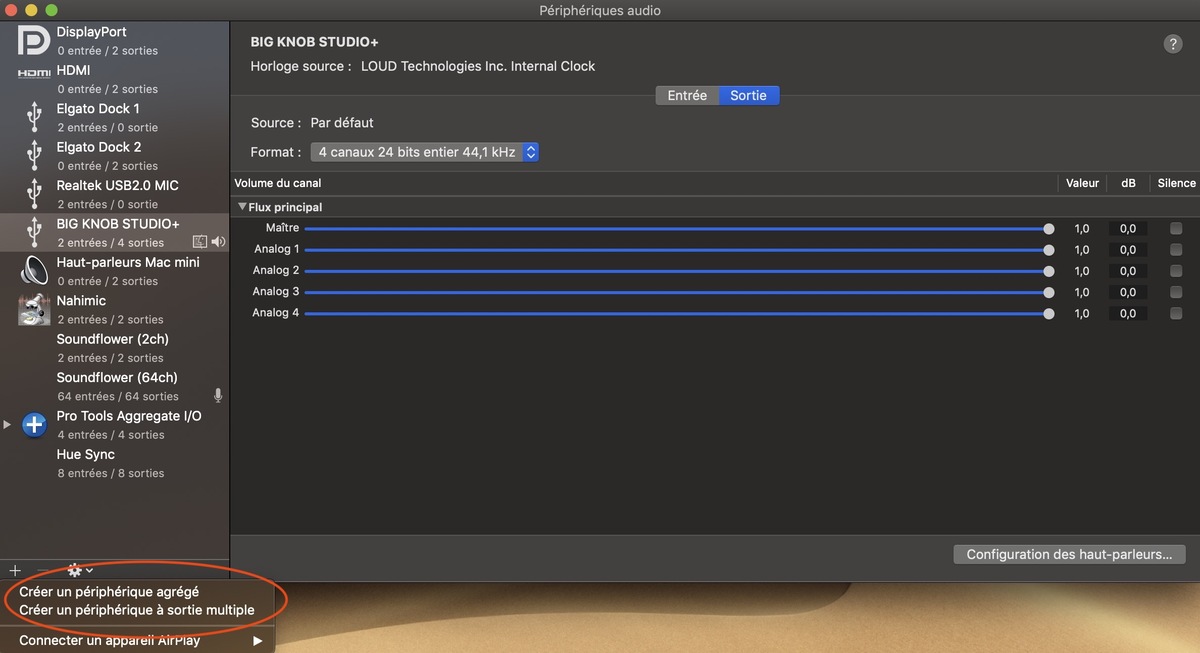Select the DisplayPort device icon
Viewport: 1200px width, 653px height.
33,40
